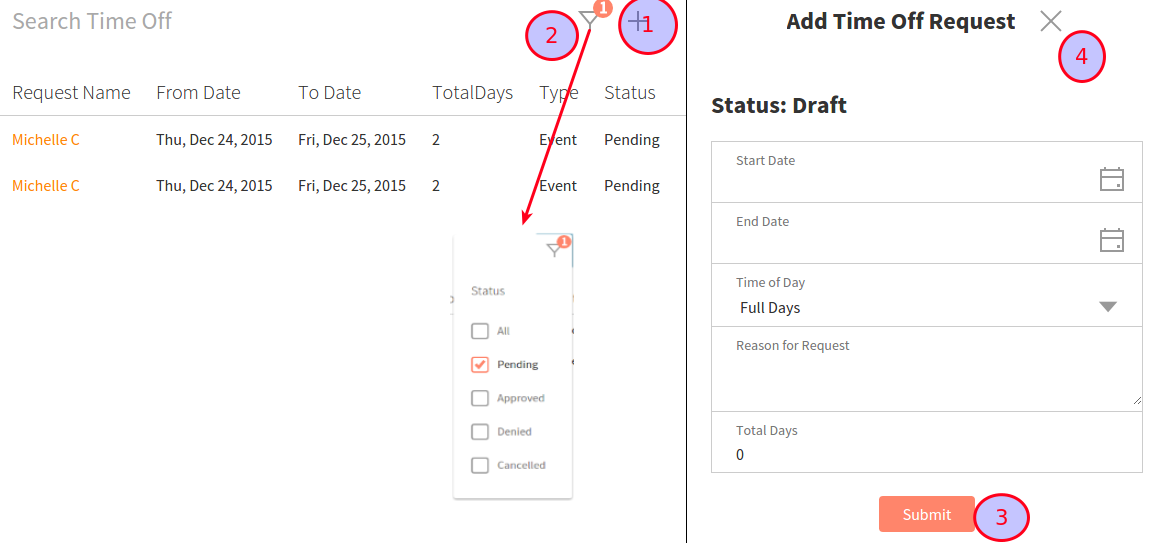Close the Add Time Off Request panel
This screenshot has height=543, width=1158.
(1050, 21)
